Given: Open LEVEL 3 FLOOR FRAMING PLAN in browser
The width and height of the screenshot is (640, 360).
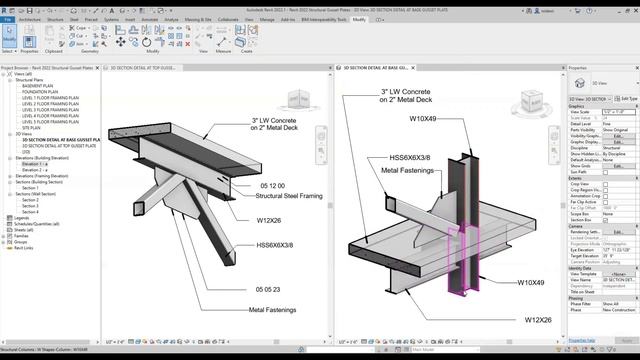Looking at the screenshot, I should click(x=50, y=110).
